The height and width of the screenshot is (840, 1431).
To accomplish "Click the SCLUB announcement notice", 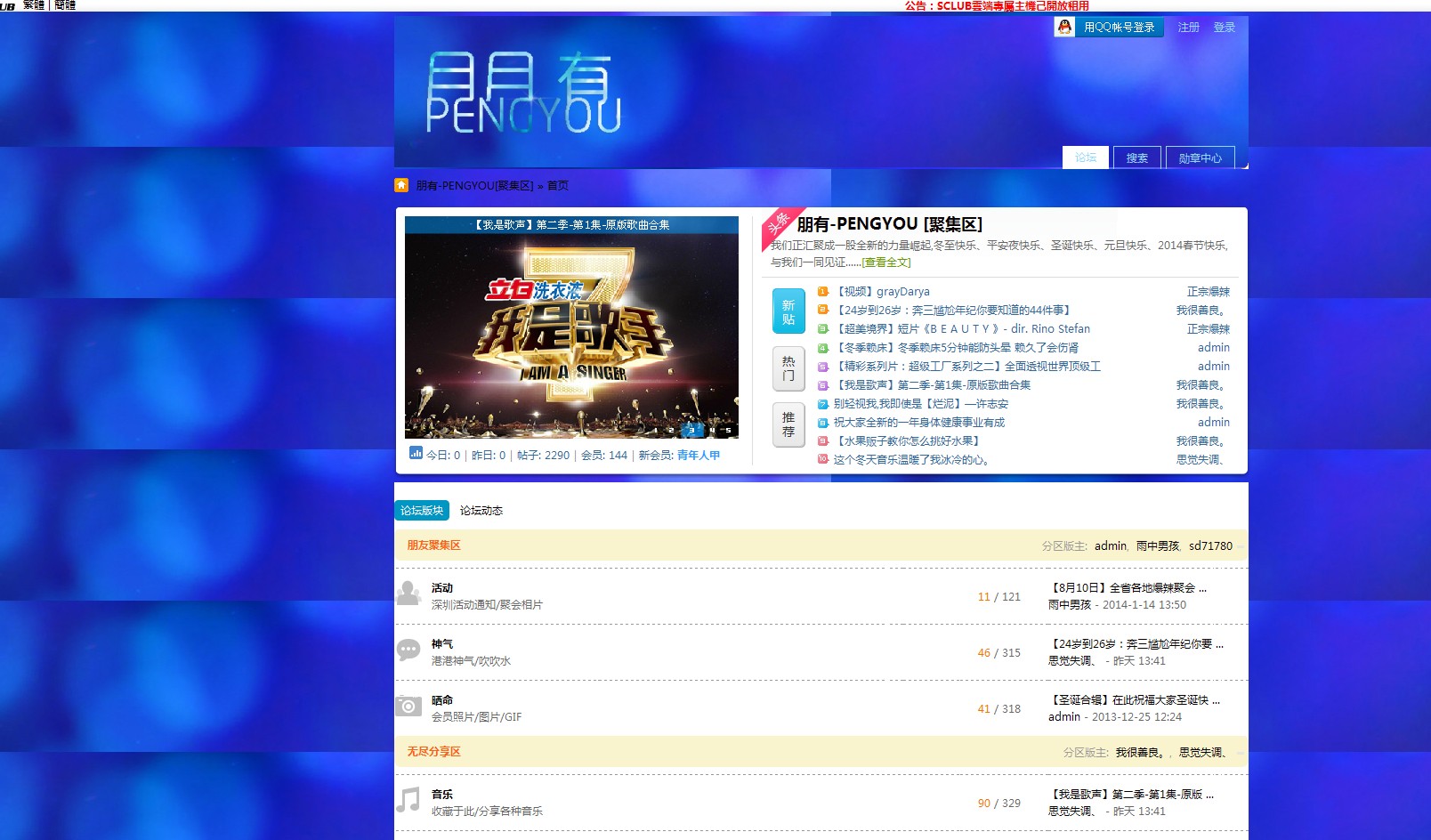I will click(x=997, y=5).
